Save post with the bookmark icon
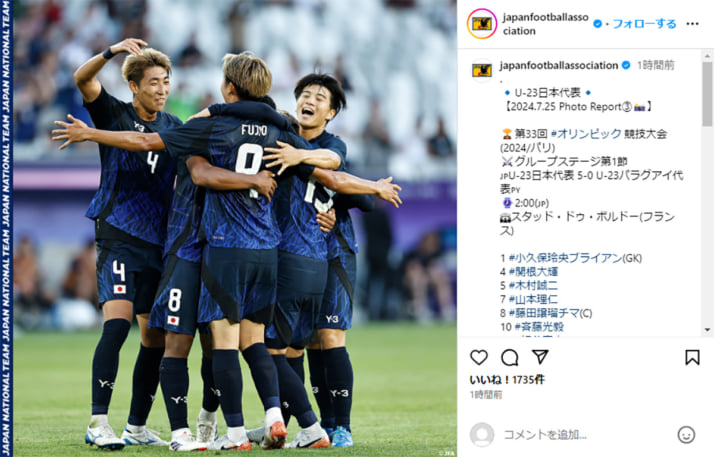 coord(692,357)
